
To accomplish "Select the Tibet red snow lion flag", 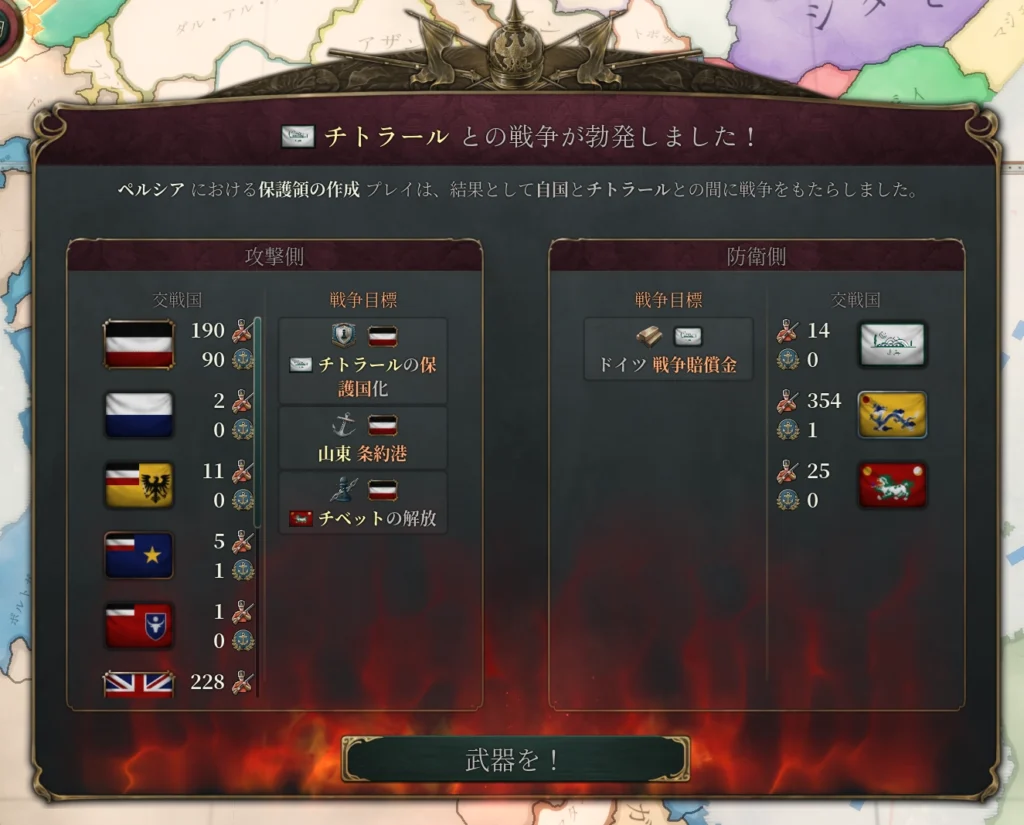I will tap(891, 485).
